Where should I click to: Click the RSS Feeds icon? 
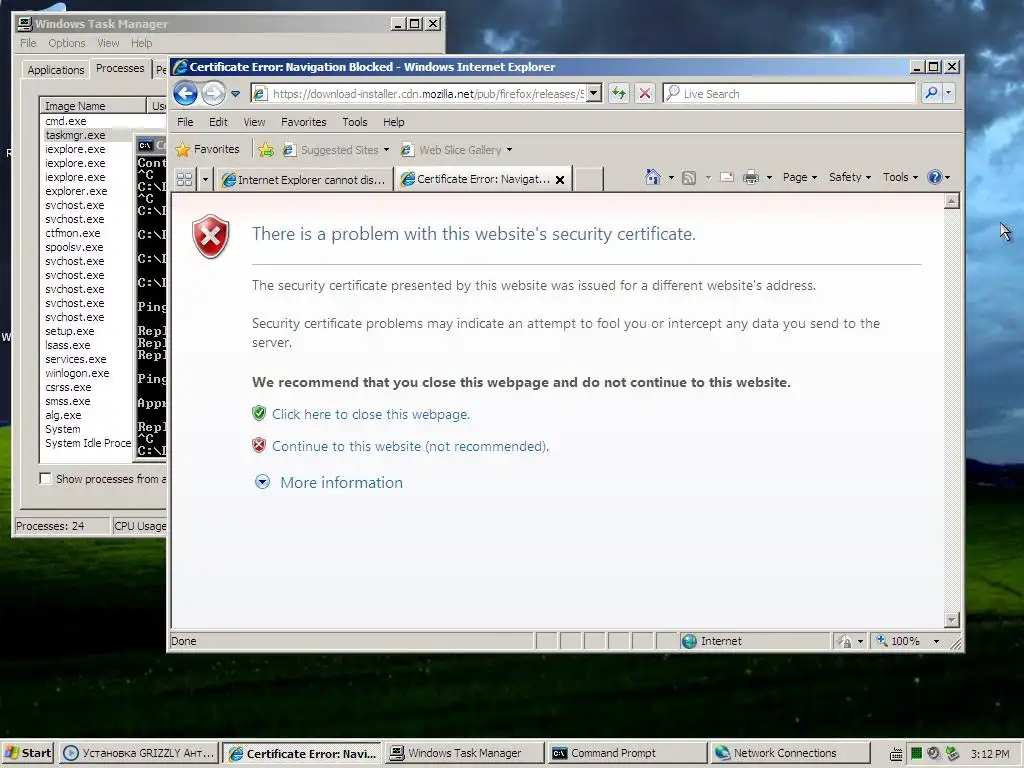[x=688, y=178]
